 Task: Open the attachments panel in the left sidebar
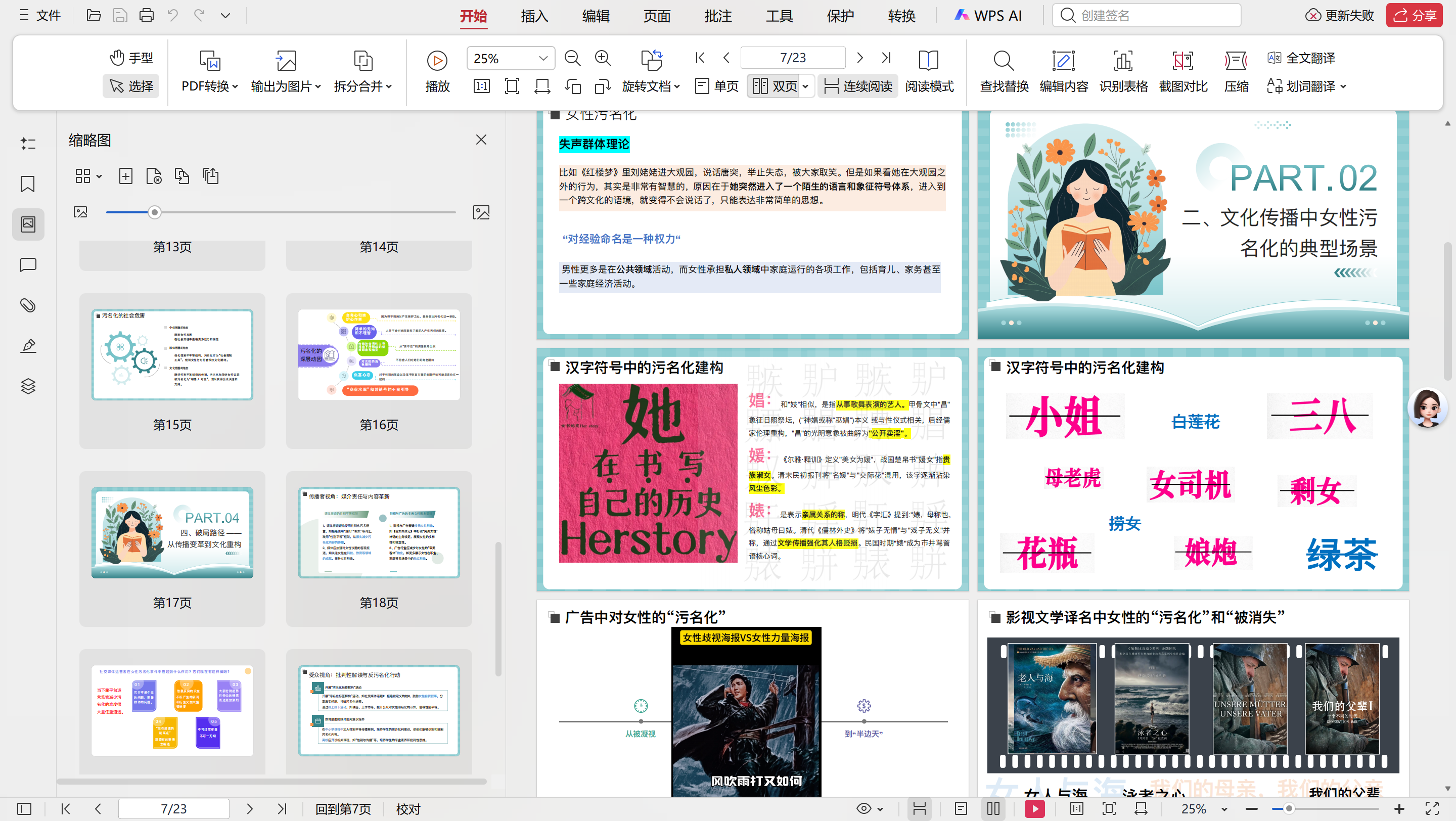(28, 305)
